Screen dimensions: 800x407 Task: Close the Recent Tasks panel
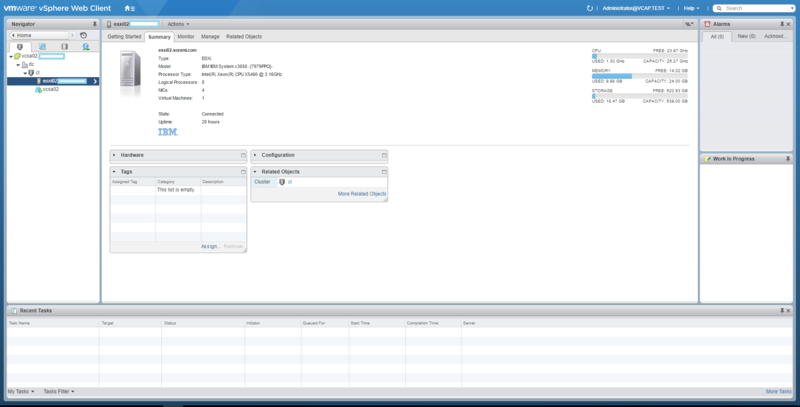pos(788,311)
